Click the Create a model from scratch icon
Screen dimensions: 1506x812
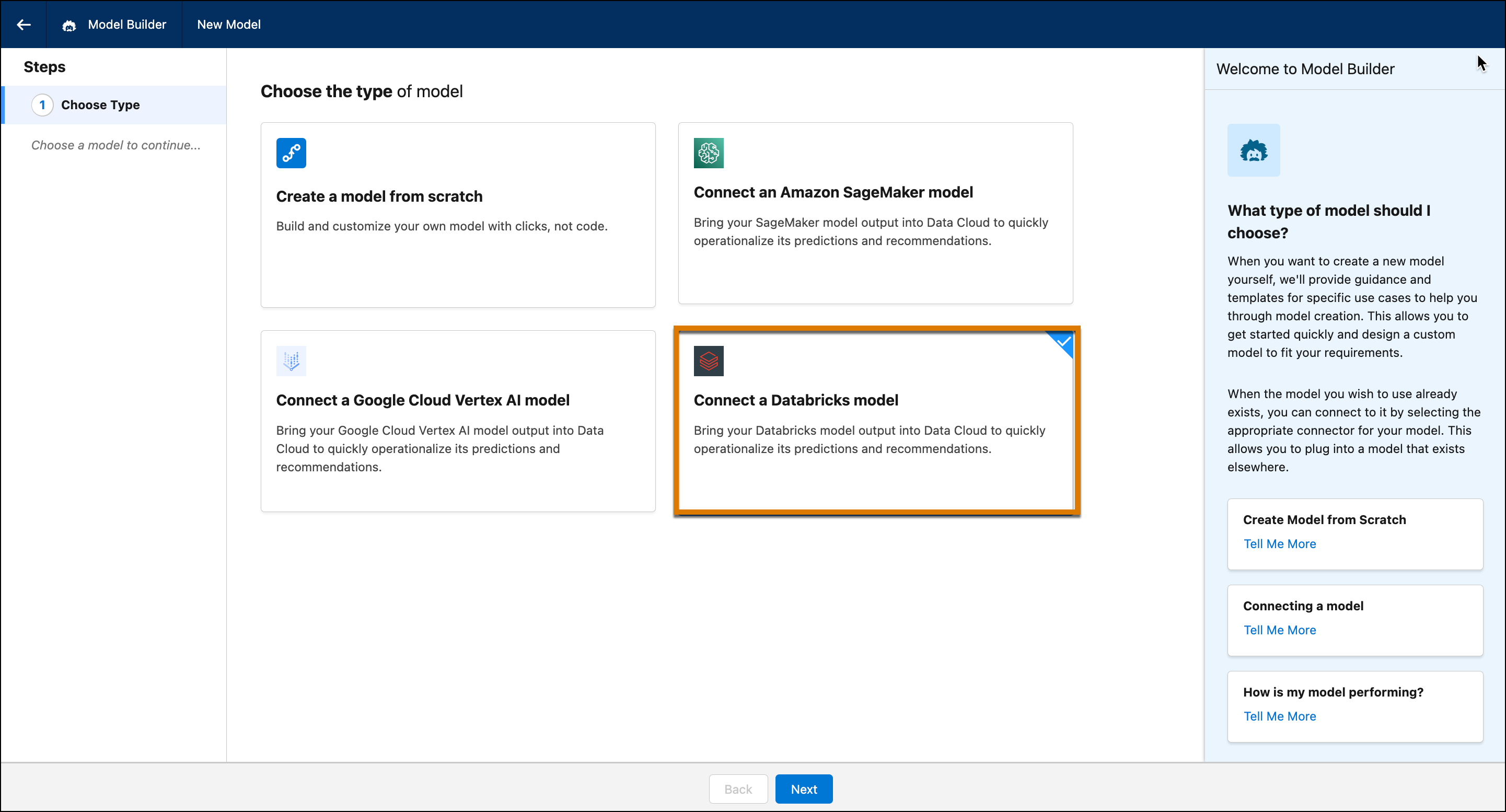pyautogui.click(x=291, y=153)
